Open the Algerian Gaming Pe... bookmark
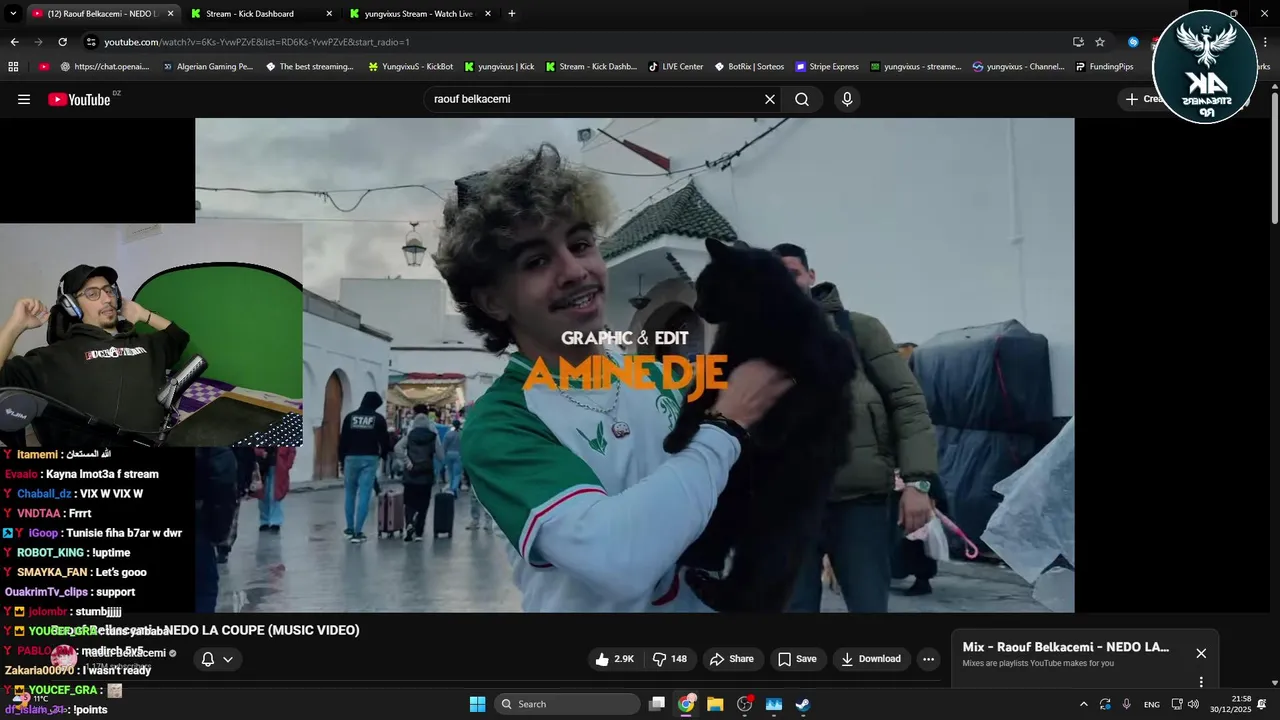 click(x=208, y=67)
